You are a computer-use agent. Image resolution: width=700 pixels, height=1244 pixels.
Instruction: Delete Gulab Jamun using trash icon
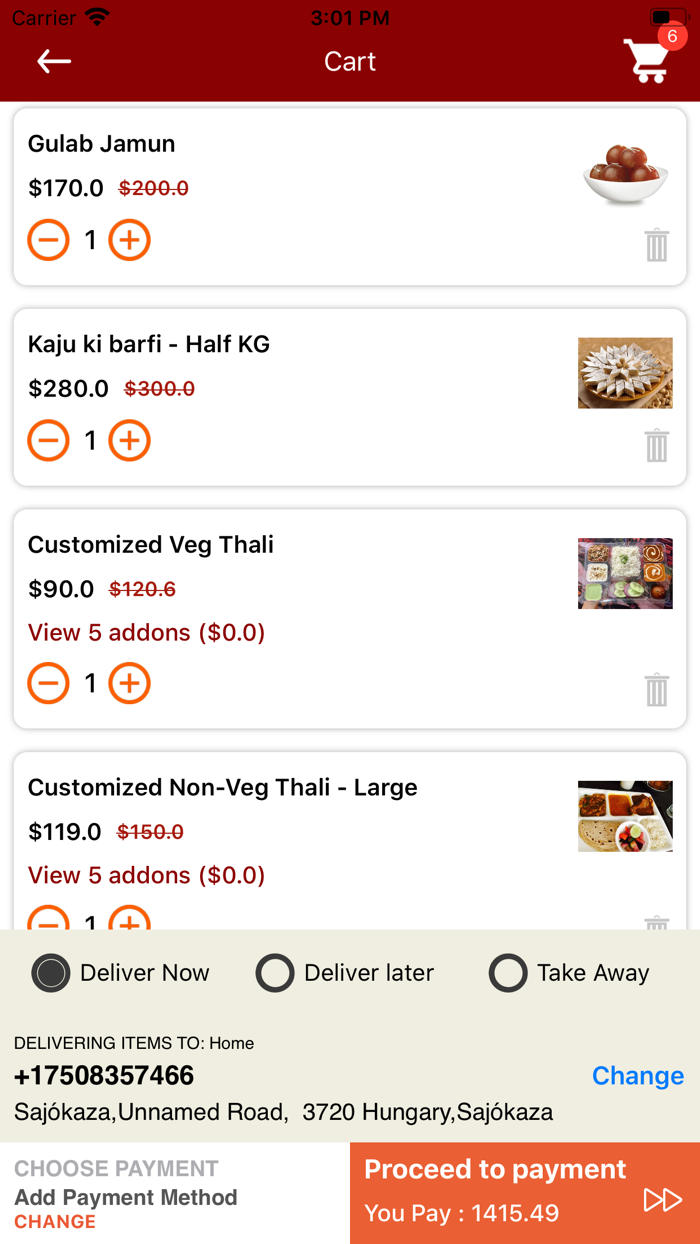click(x=656, y=245)
